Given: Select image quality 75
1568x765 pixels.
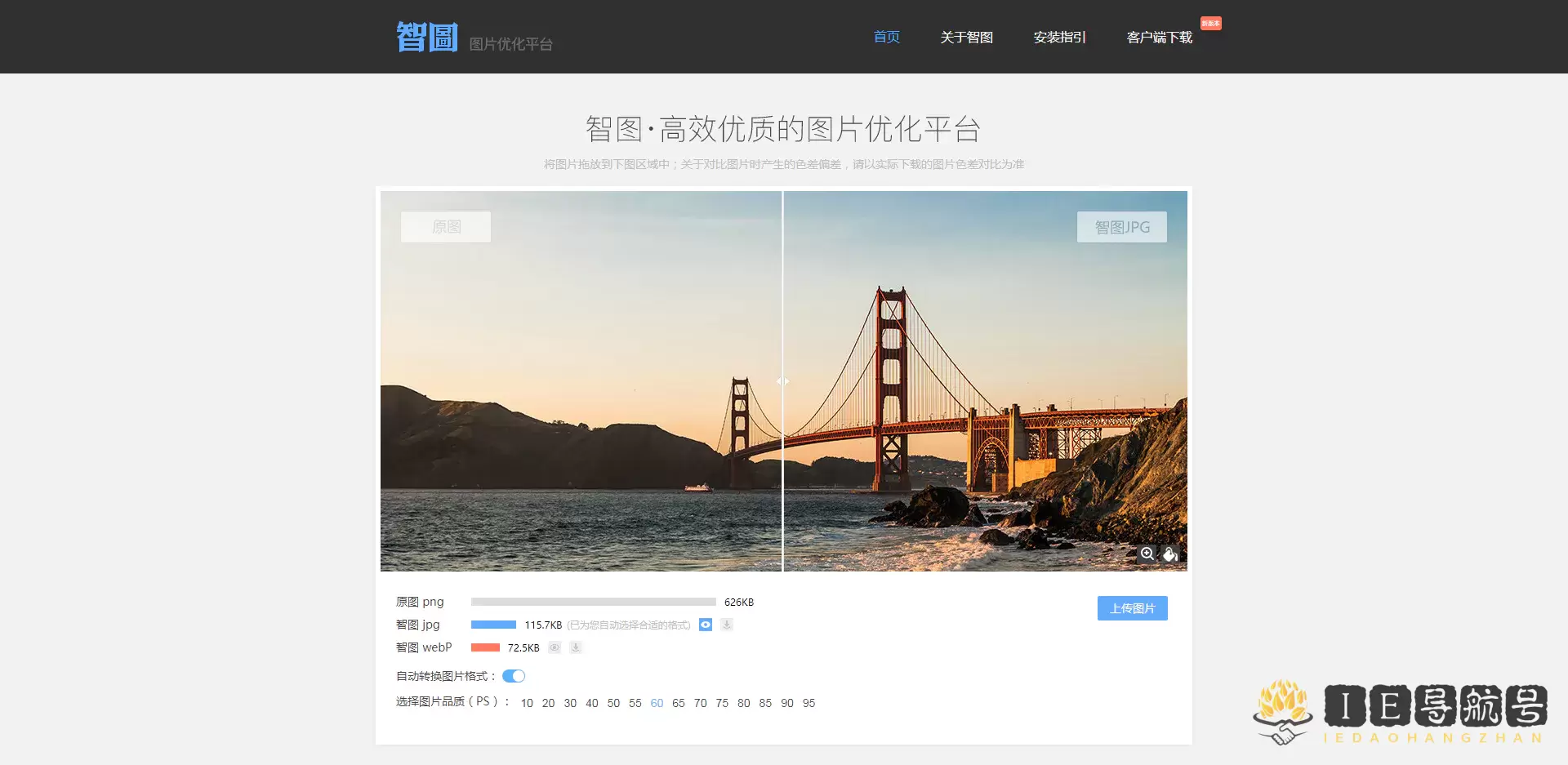Looking at the screenshot, I should coord(722,703).
